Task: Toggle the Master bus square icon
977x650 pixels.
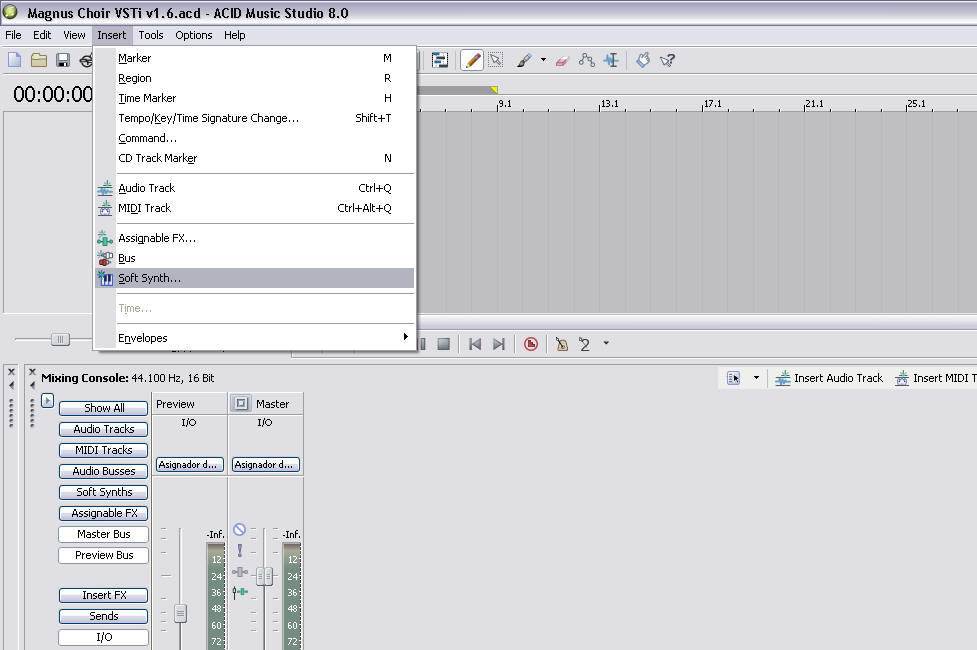Action: (x=241, y=403)
